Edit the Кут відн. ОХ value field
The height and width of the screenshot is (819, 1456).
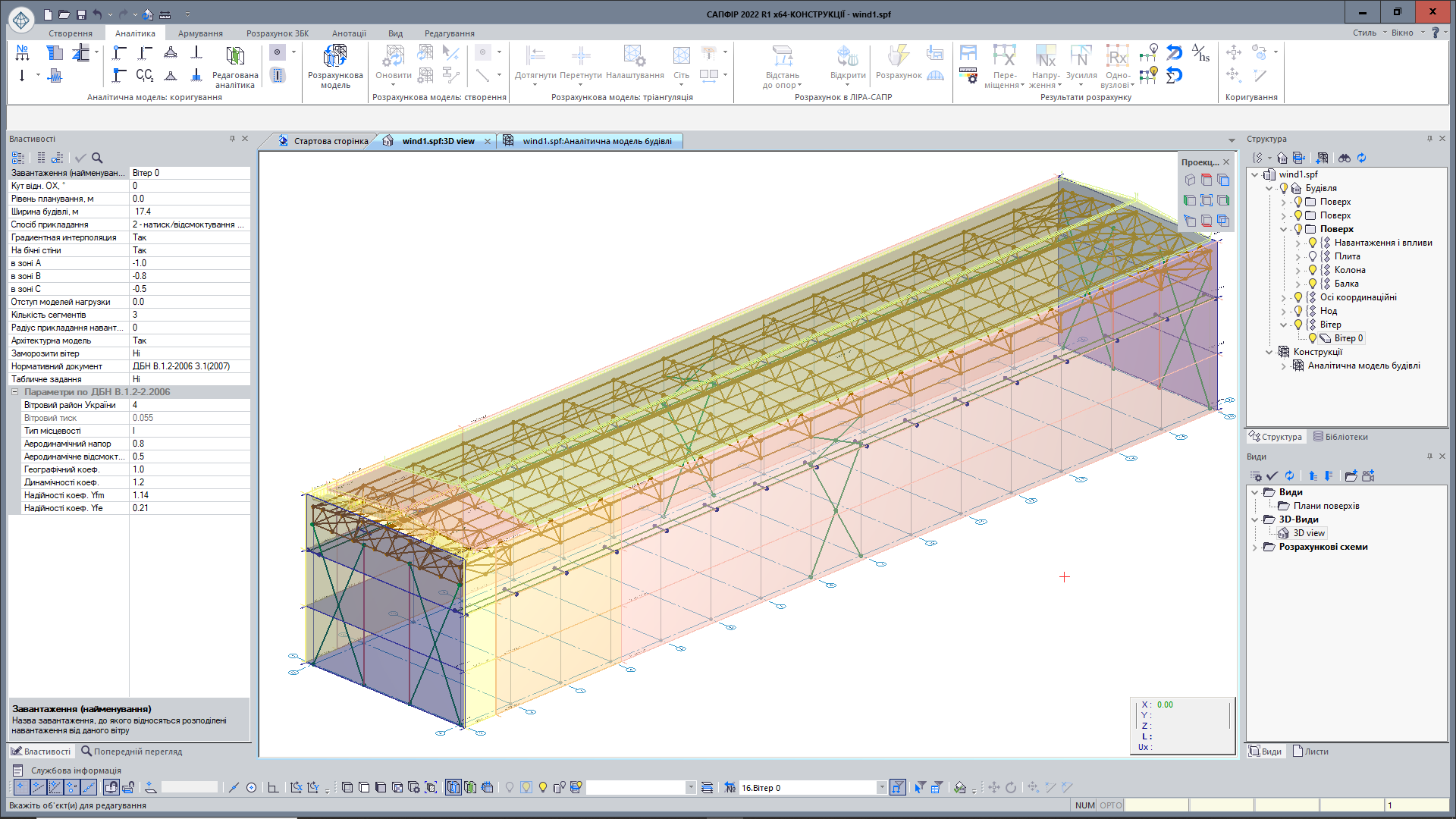pos(188,186)
